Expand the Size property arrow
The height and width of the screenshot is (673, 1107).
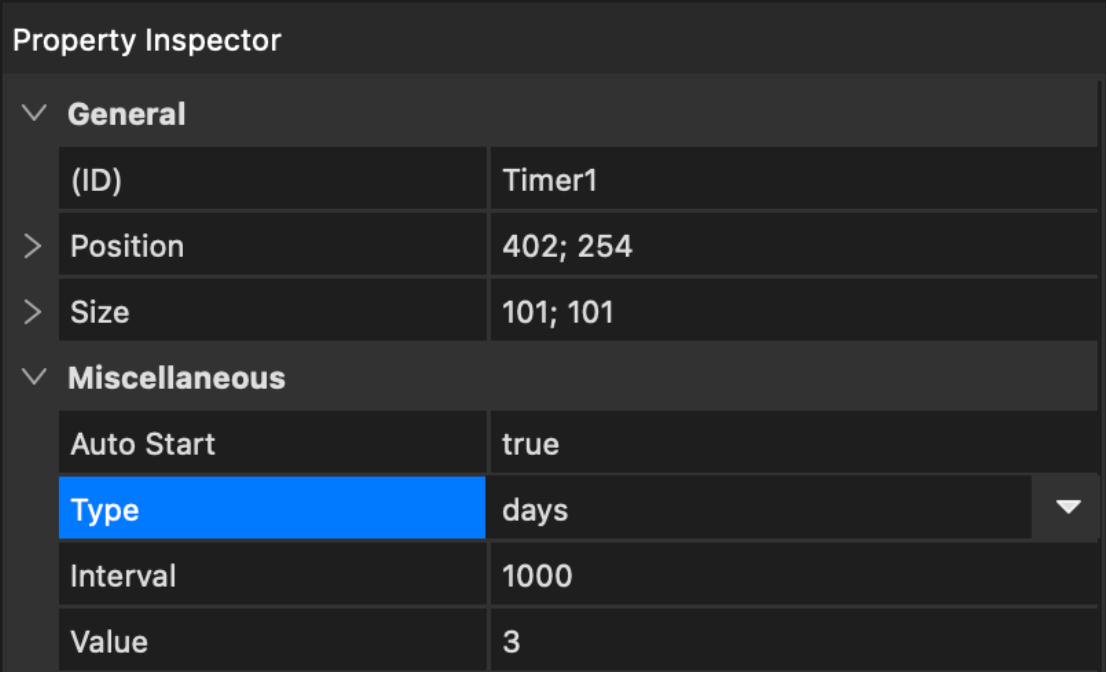coord(33,312)
